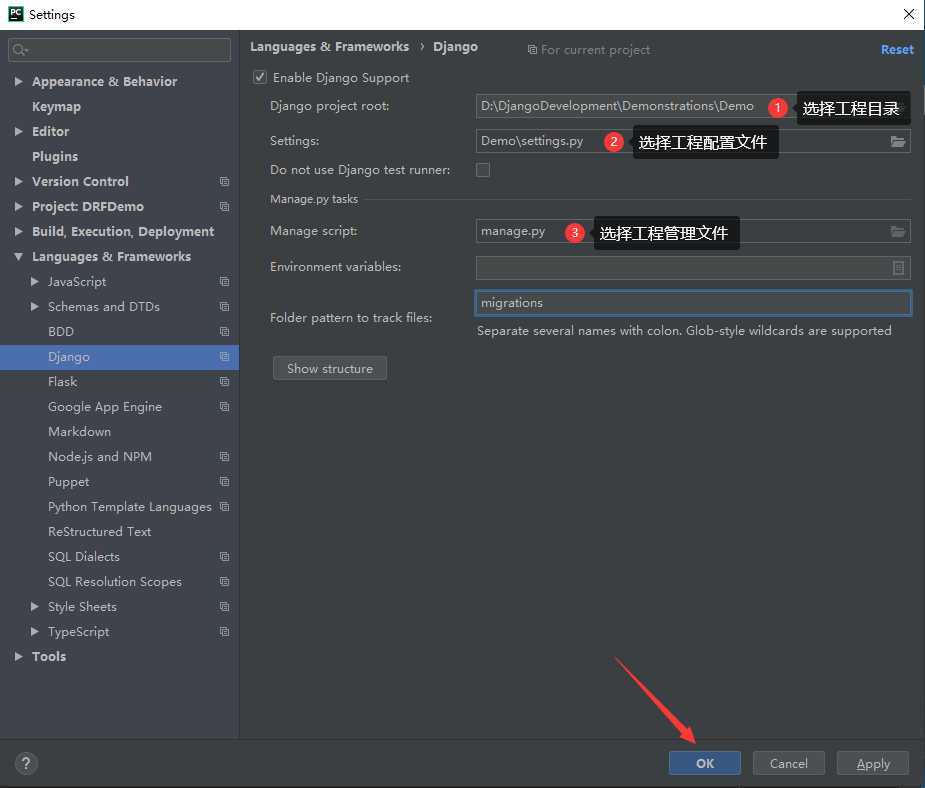Expand Project: DRFDemo section arrow
Screen dimensions: 925x788
pos(18,206)
